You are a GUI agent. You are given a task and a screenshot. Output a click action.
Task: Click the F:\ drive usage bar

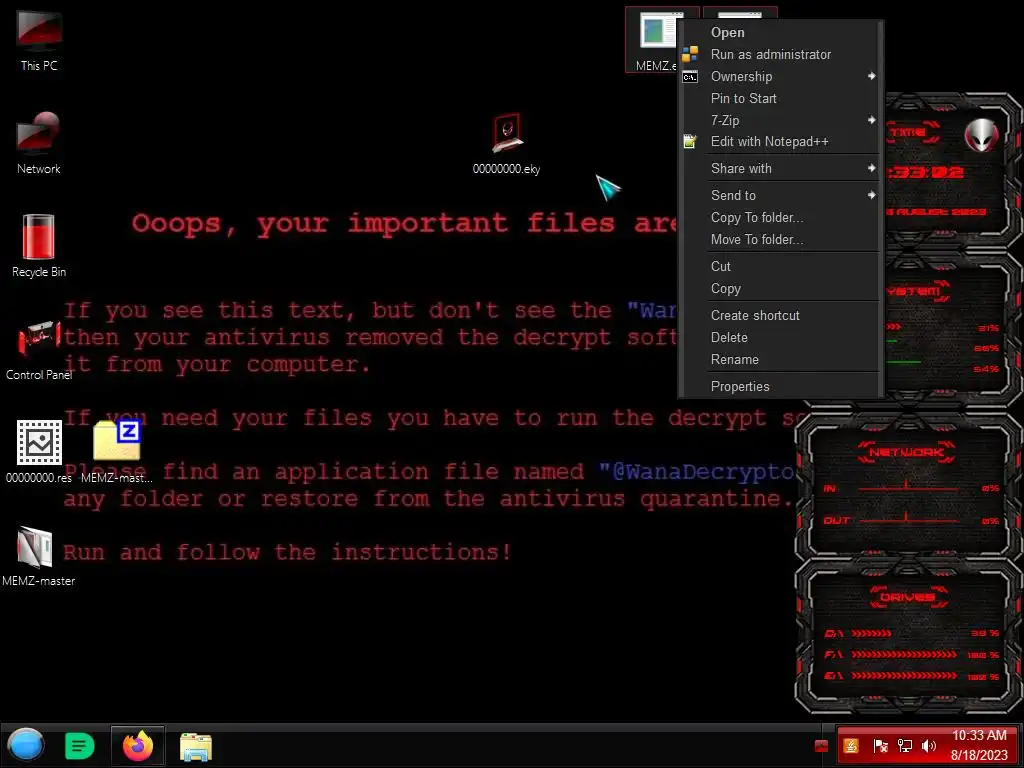coord(904,654)
